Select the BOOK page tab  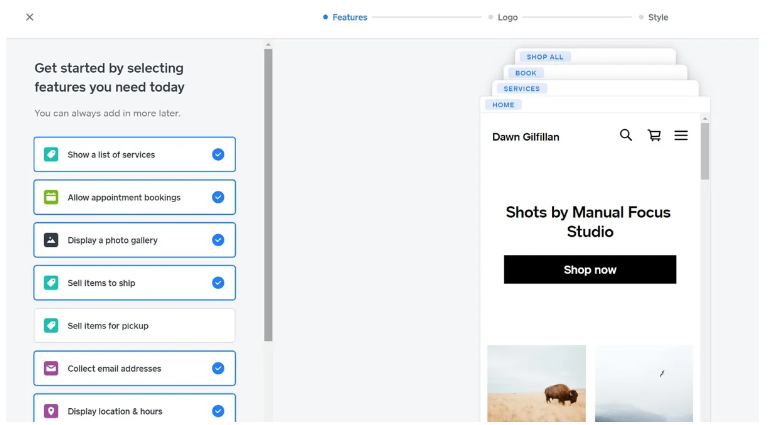point(526,73)
